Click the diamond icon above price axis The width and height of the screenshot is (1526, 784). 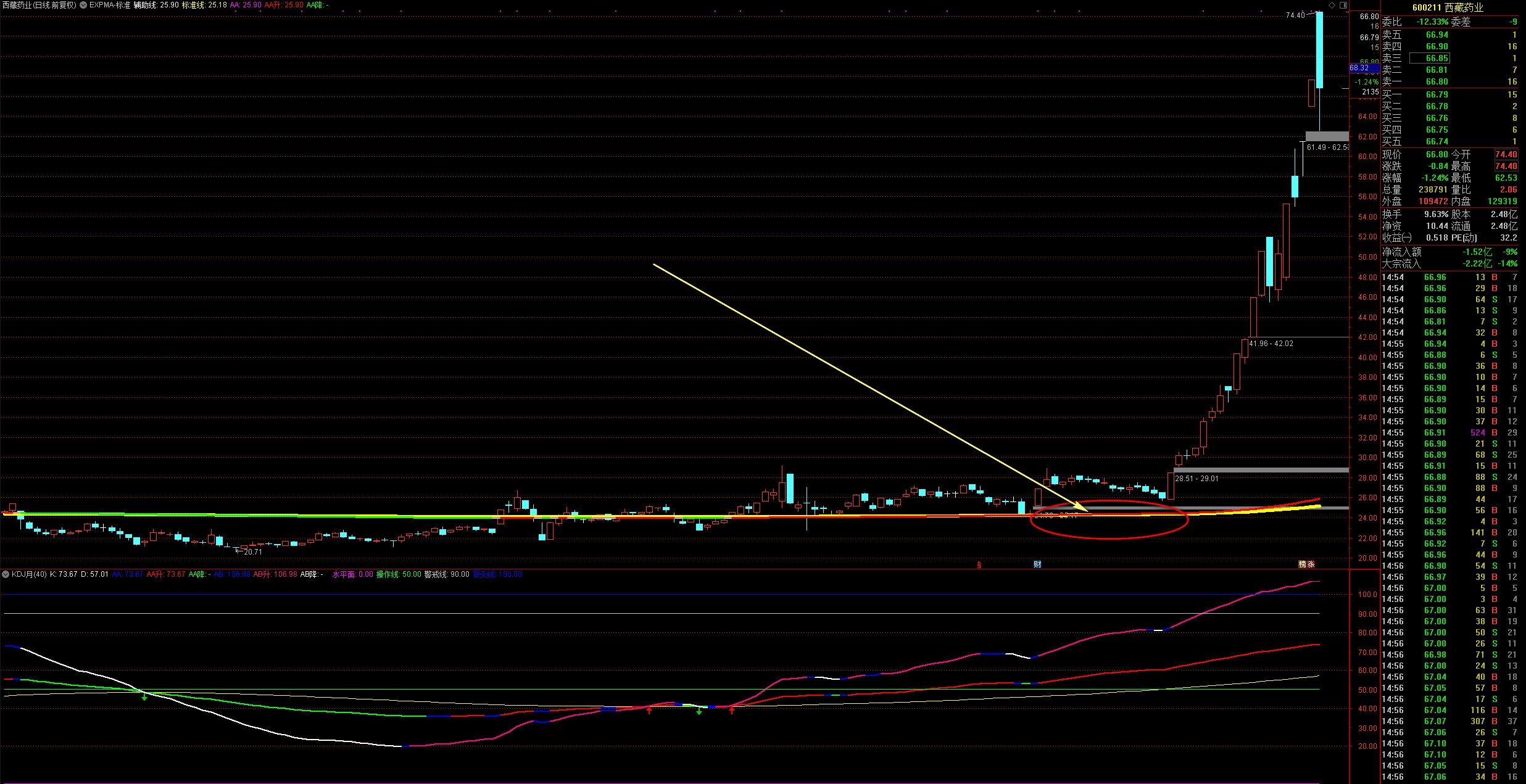[1332, 5]
